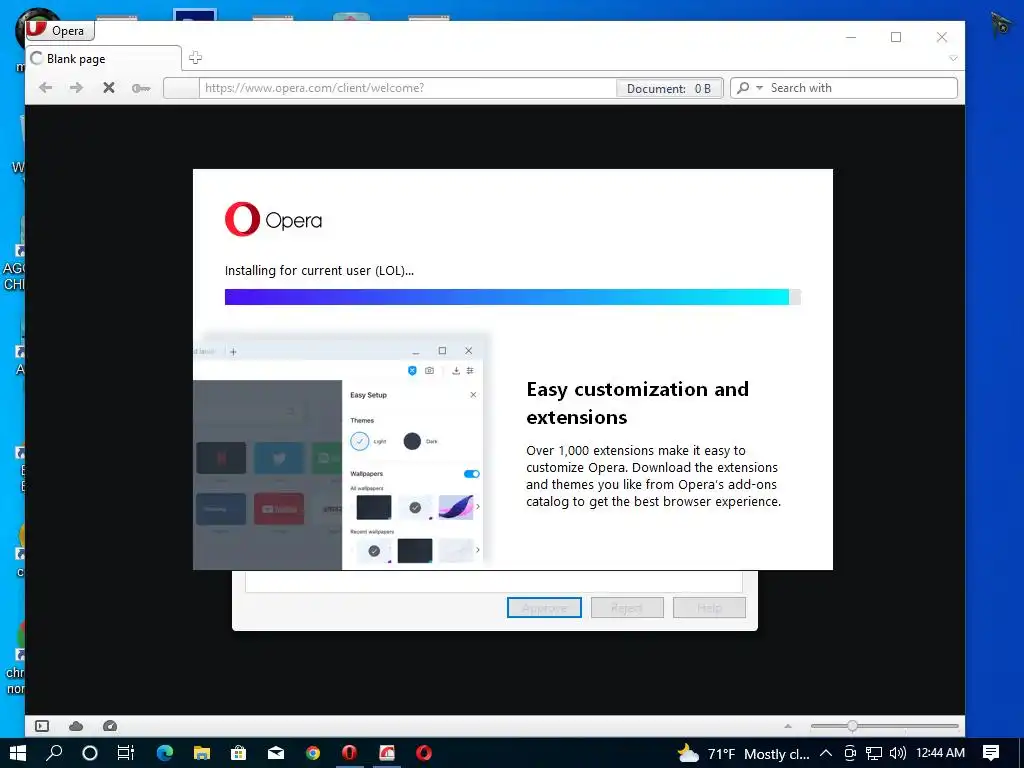Launch Google Chrome from taskbar
This screenshot has height=768, width=1024.
tap(313, 753)
